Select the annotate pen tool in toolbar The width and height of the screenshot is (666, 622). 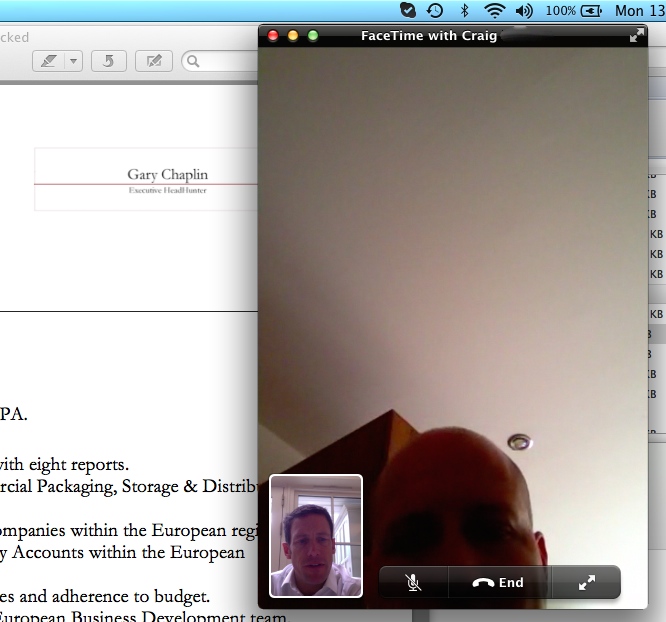pyautogui.click(x=47, y=61)
